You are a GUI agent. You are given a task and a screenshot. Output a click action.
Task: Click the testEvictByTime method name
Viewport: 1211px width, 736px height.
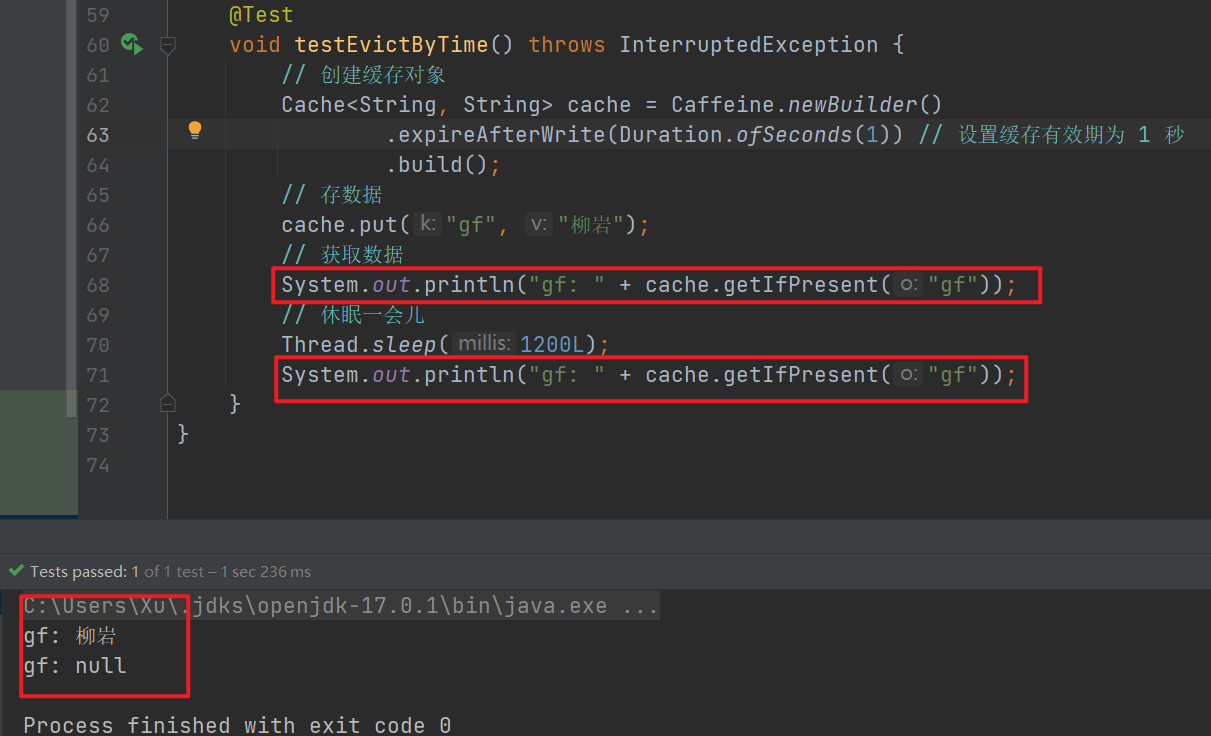click(x=404, y=45)
